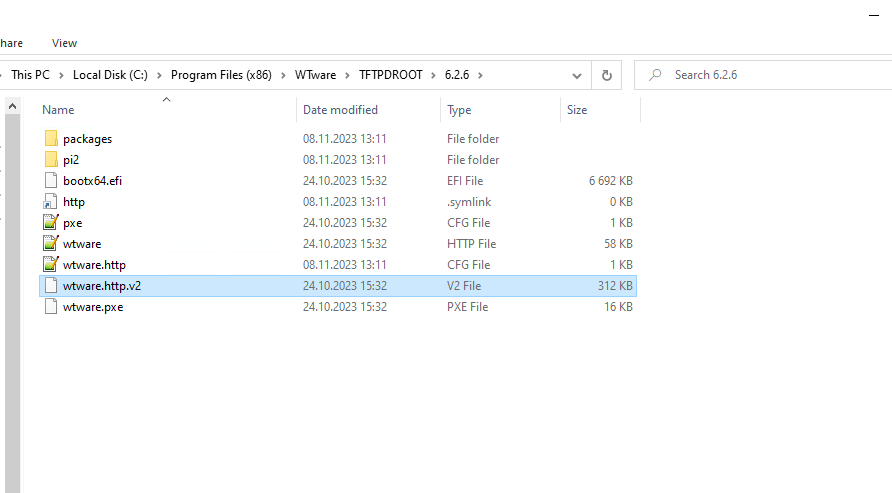Click the refresh icon beside address bar
Image resolution: width=892 pixels, height=493 pixels.
click(x=606, y=75)
